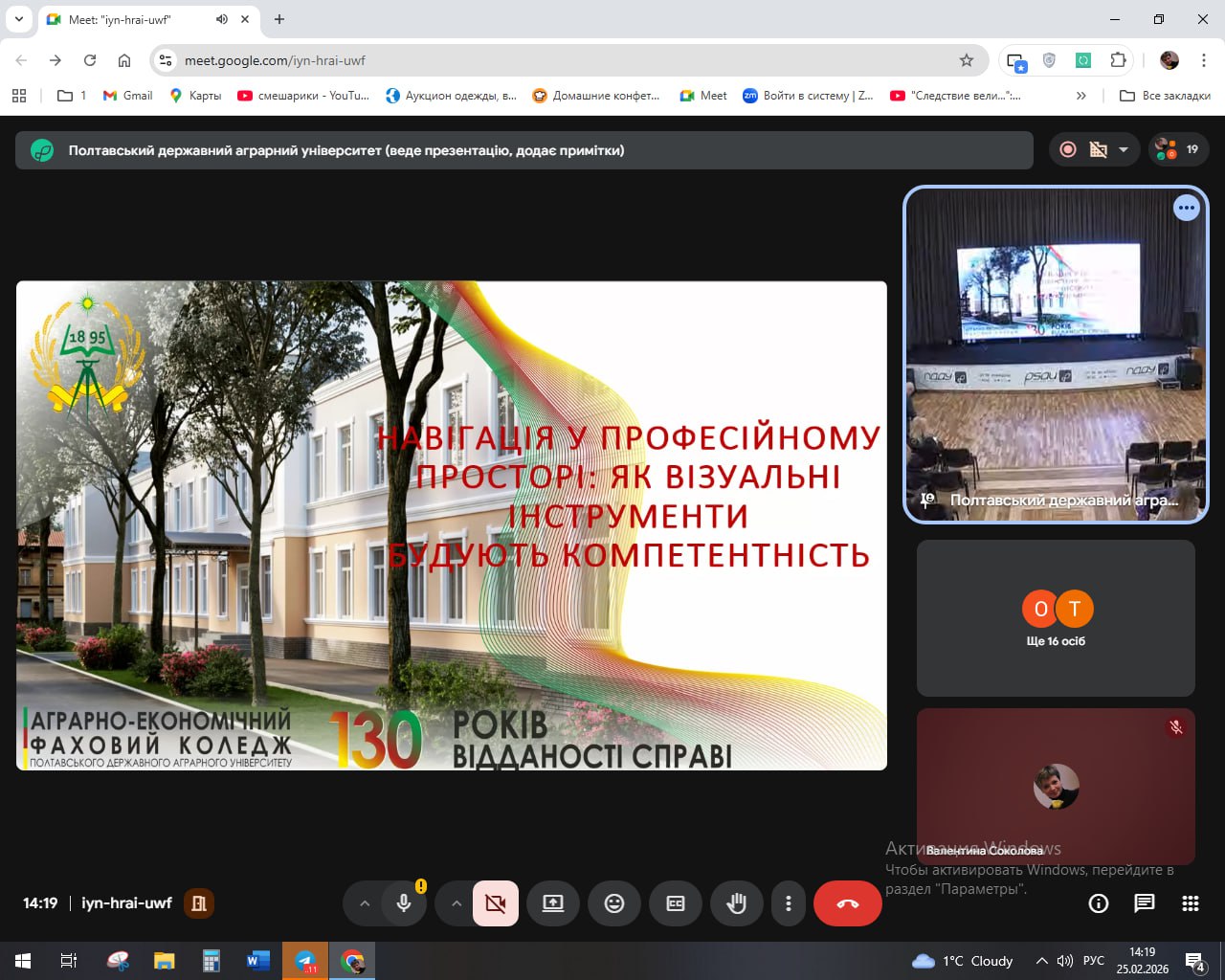Click the Raise hand icon

(x=736, y=903)
